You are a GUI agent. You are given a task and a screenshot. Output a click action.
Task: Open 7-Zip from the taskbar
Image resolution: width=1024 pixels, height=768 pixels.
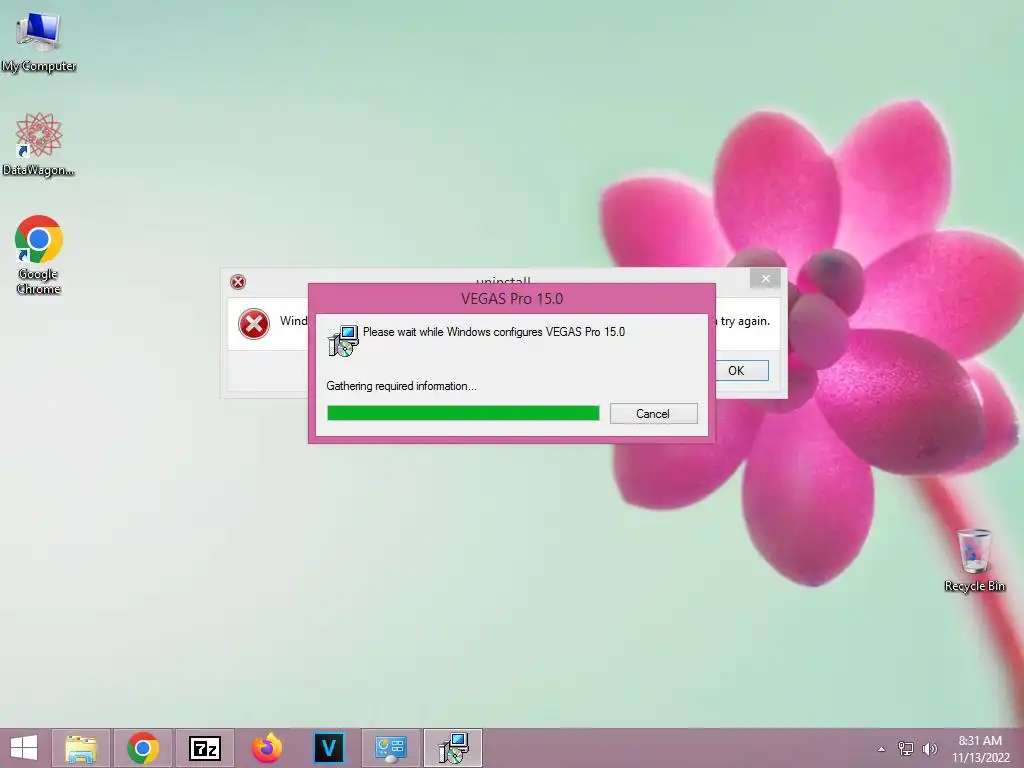(x=204, y=748)
